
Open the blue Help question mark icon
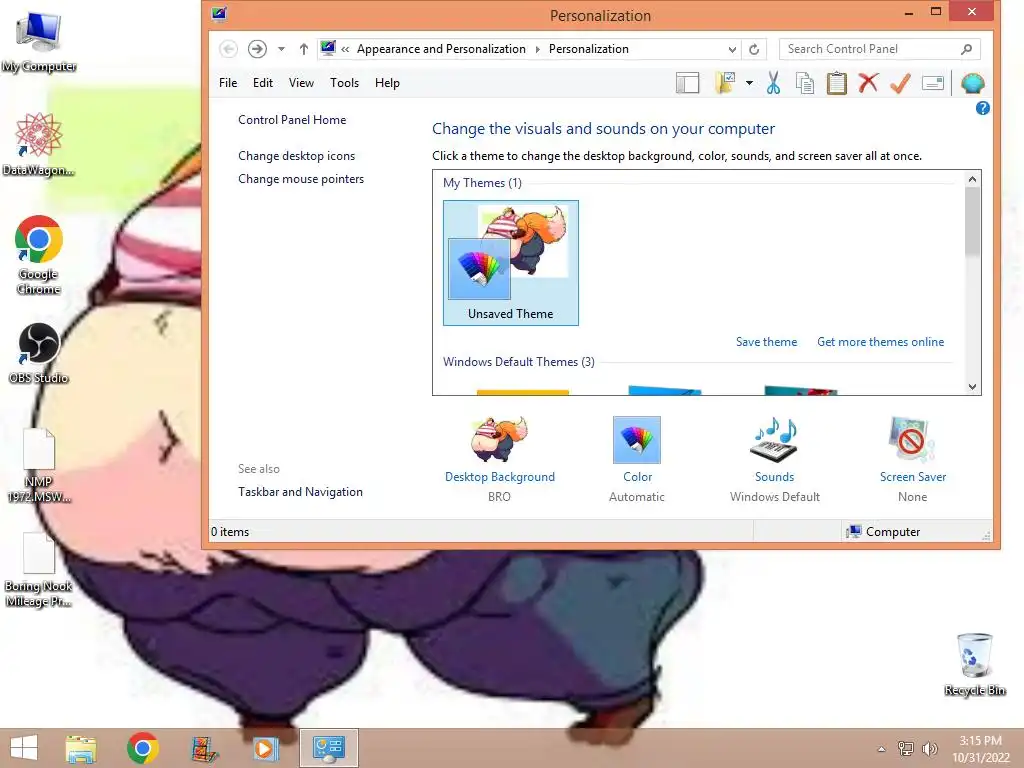click(982, 108)
